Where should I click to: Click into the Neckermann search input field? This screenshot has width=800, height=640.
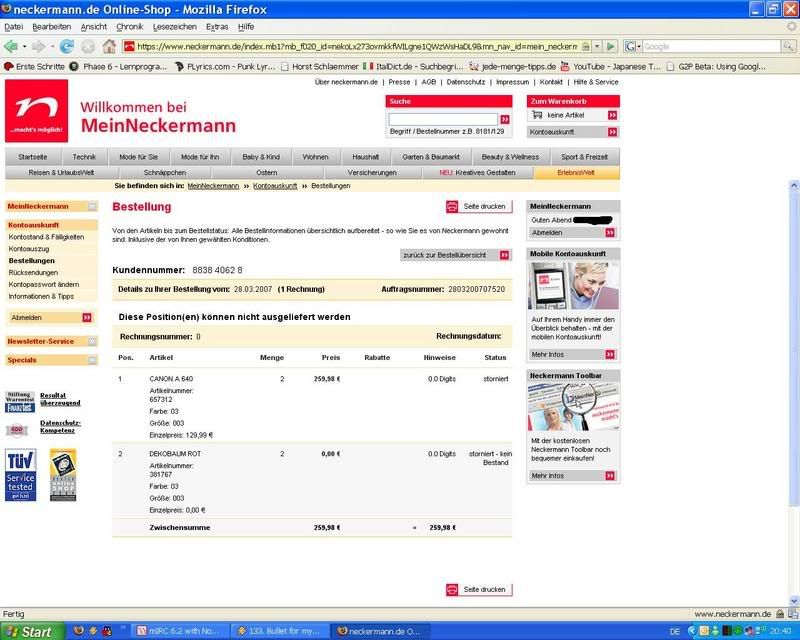coord(443,119)
